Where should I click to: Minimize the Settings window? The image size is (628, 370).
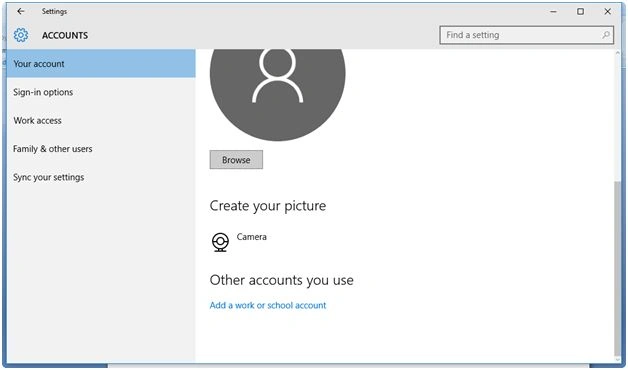click(554, 12)
